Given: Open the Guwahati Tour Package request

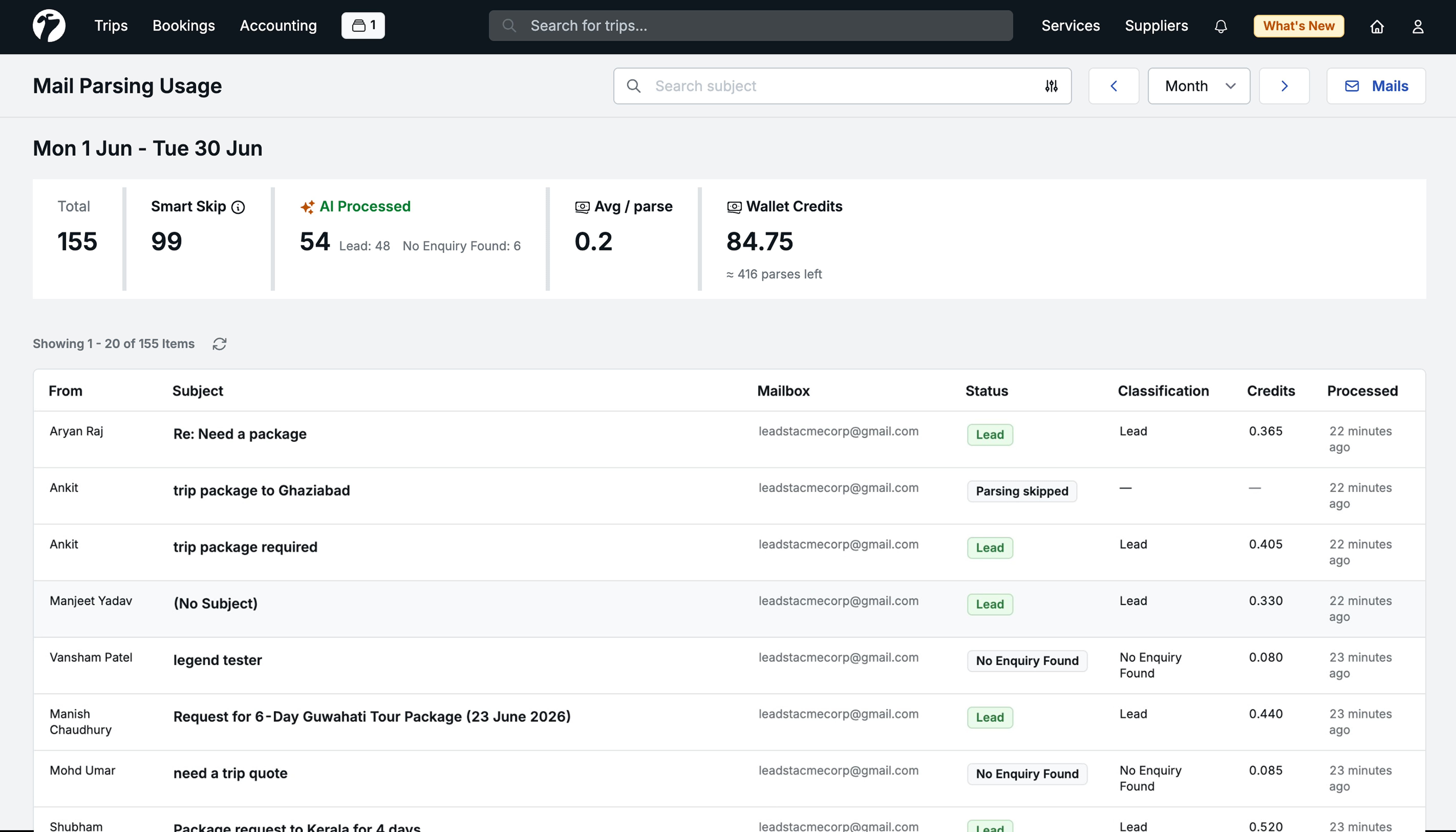Looking at the screenshot, I should [372, 717].
